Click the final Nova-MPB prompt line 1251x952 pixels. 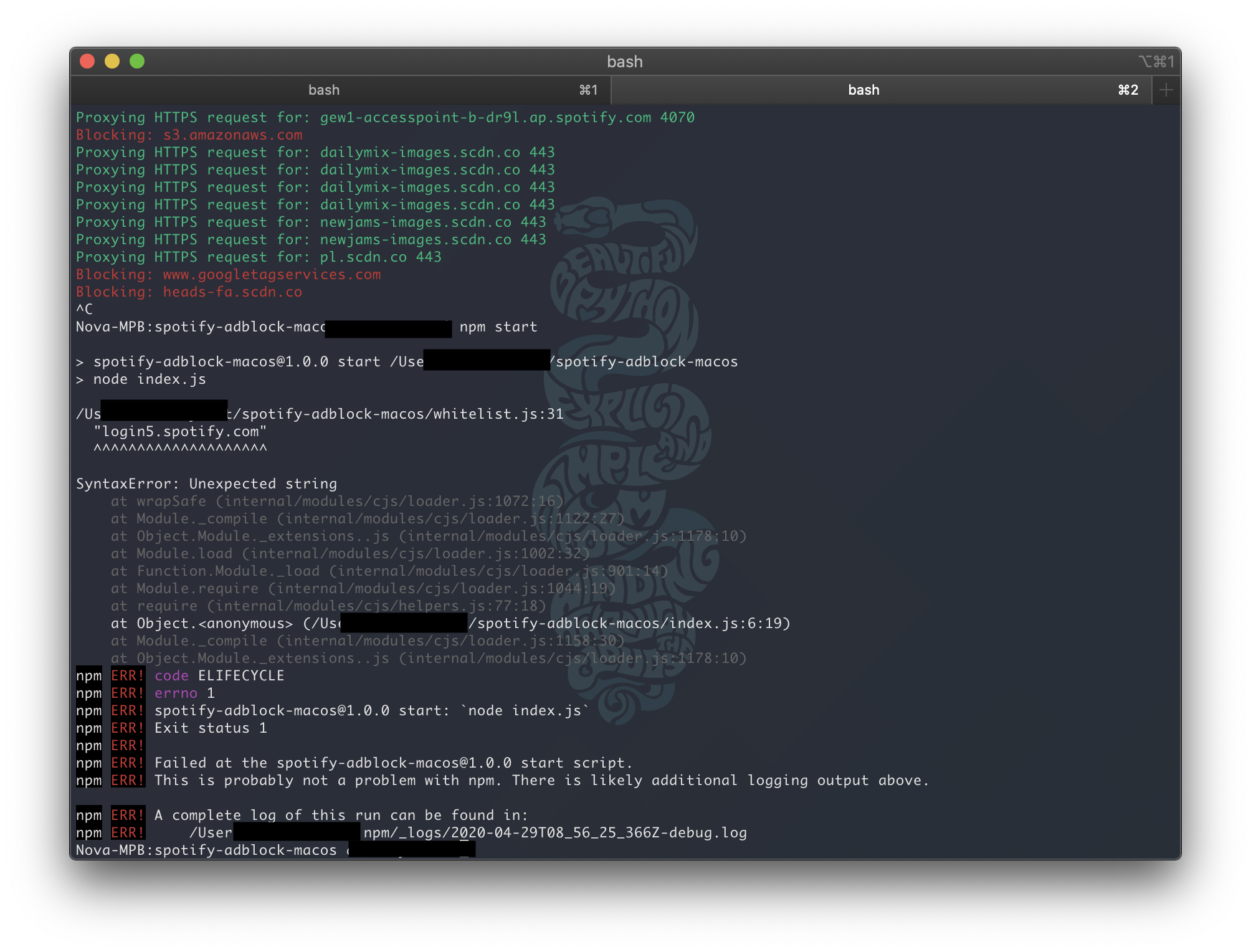pos(275,850)
